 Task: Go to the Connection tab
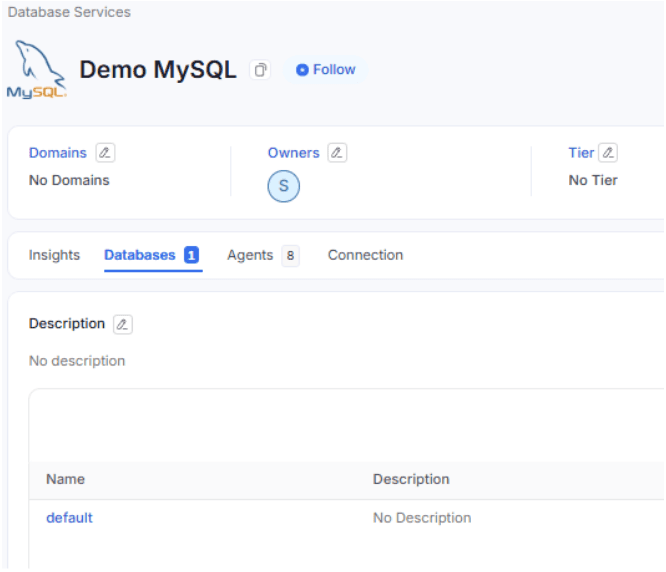click(x=365, y=255)
